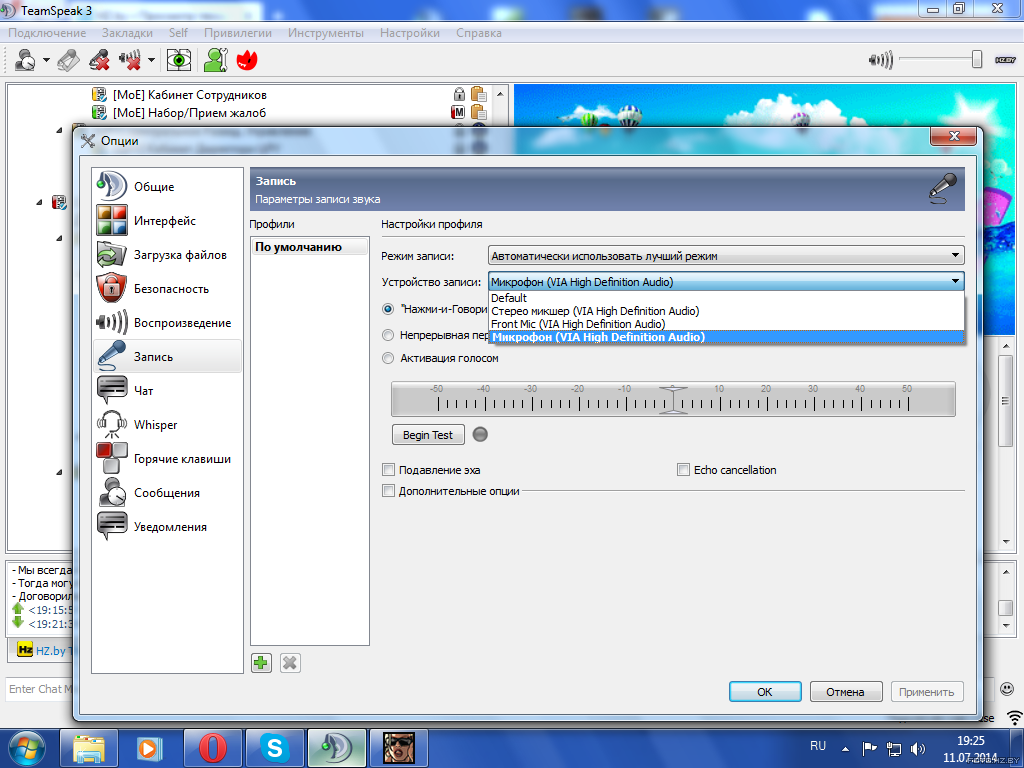This screenshot has width=1024, height=768.
Task: Choose Стерео микшер recording device
Action: coord(726,311)
